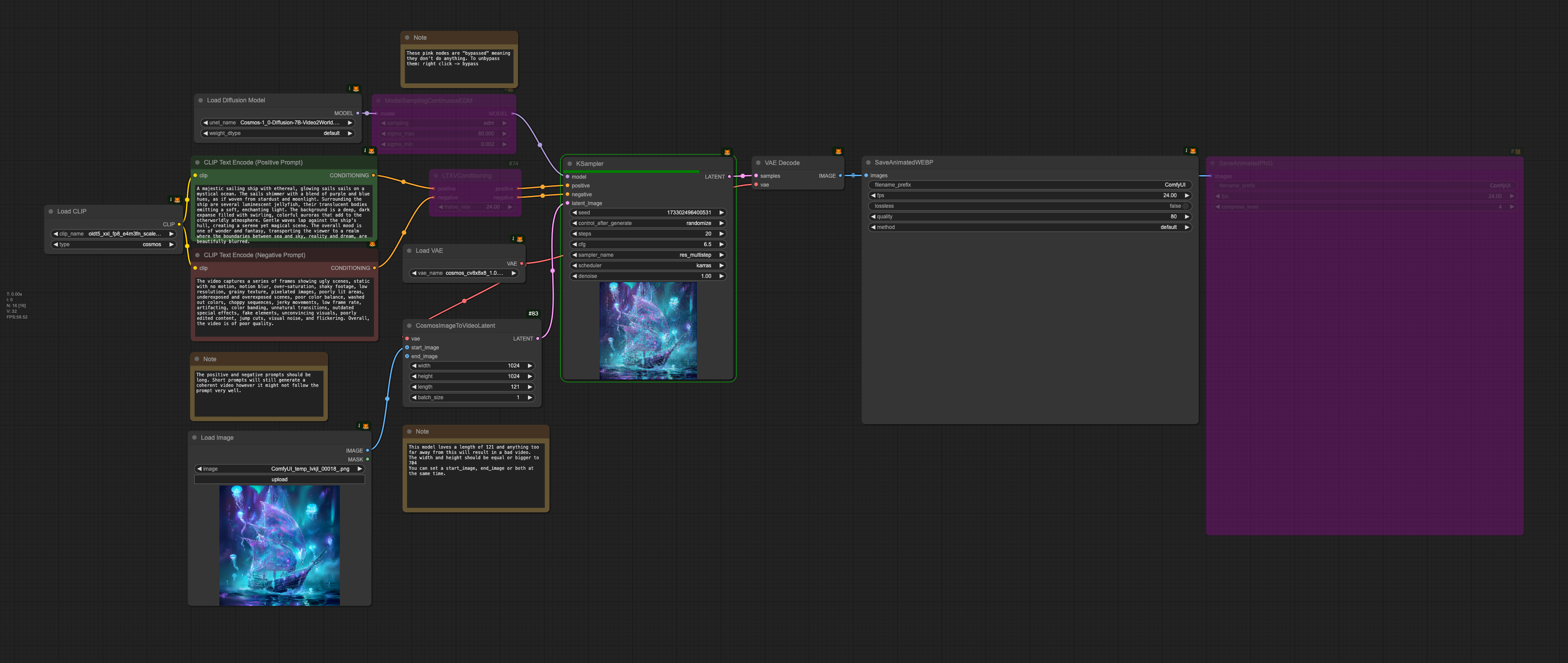Open the vae_name dropdown in Load VAE

click(x=464, y=273)
